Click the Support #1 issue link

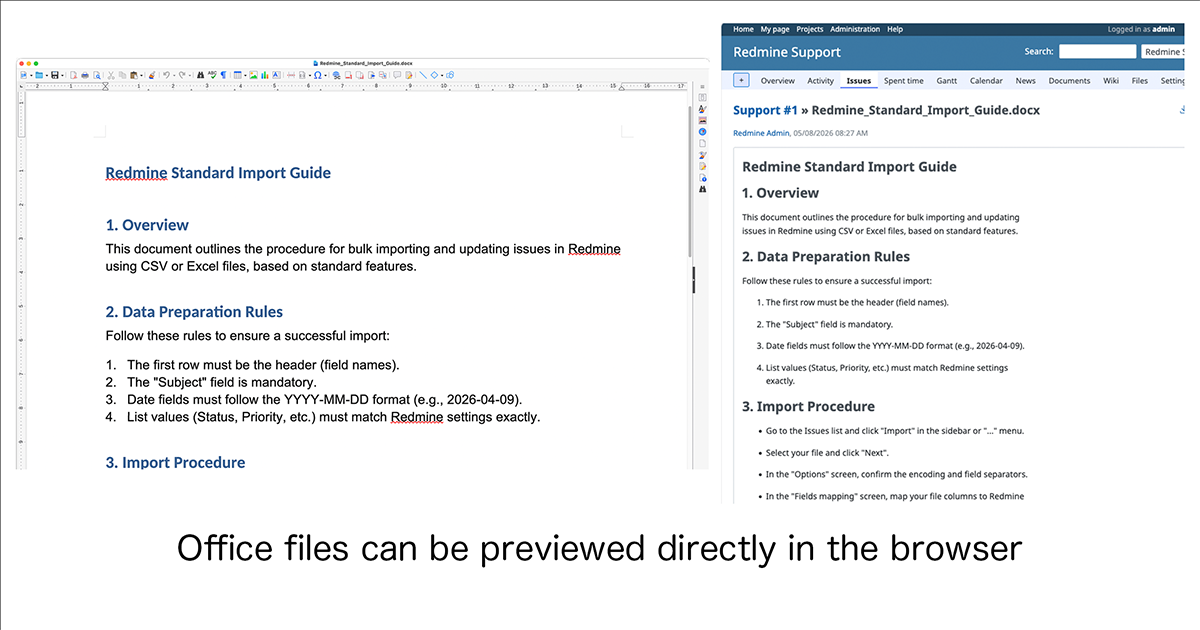765,111
